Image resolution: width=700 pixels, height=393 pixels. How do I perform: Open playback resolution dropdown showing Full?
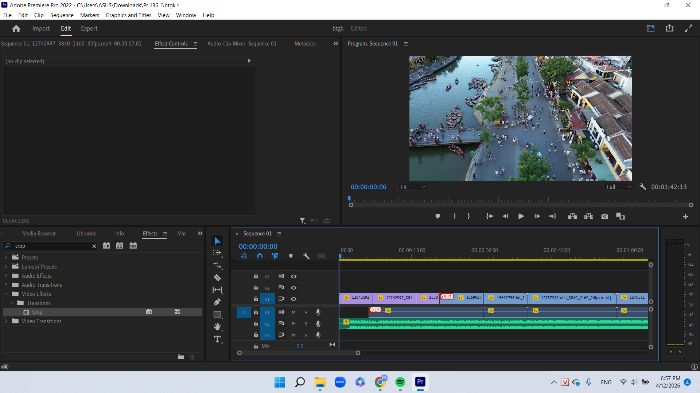(618, 187)
